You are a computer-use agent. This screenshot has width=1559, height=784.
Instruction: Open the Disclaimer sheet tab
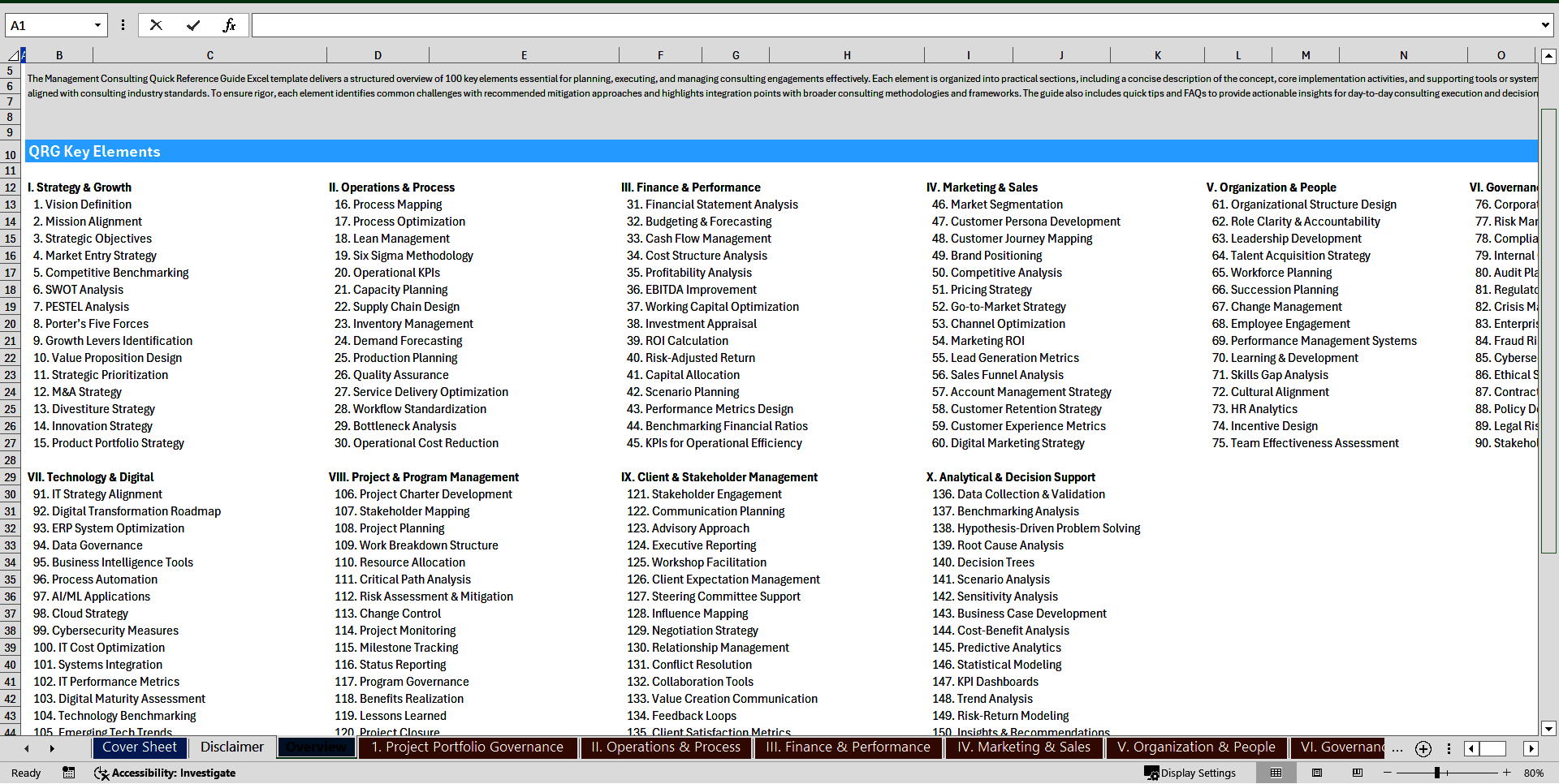(x=231, y=747)
